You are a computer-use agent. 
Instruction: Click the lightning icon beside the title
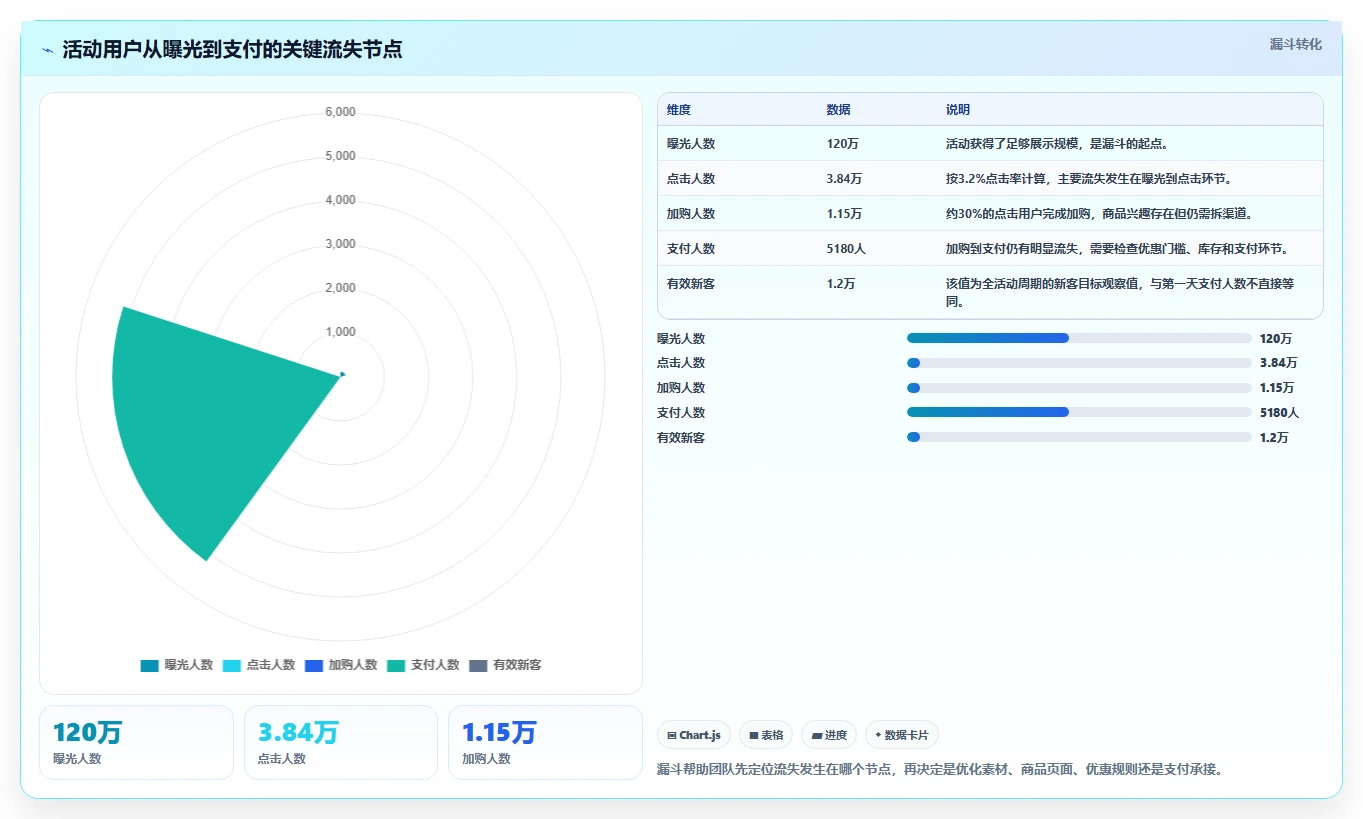(48, 50)
